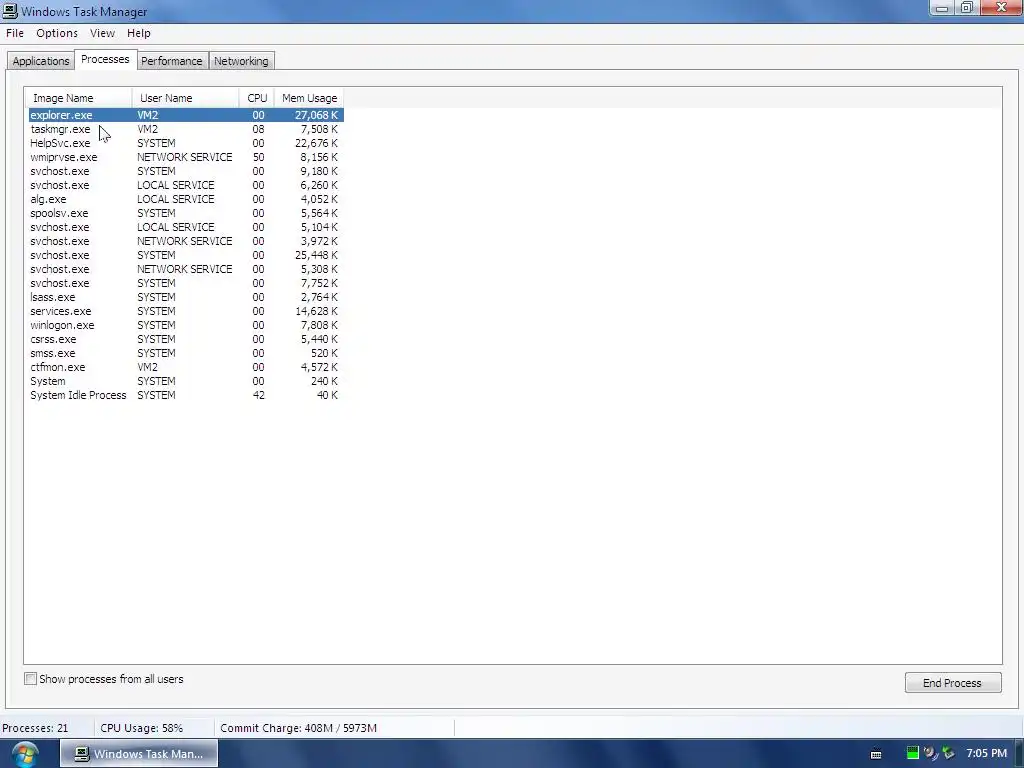Sort by CPU column header
This screenshot has height=768, width=1024.
coord(257,98)
